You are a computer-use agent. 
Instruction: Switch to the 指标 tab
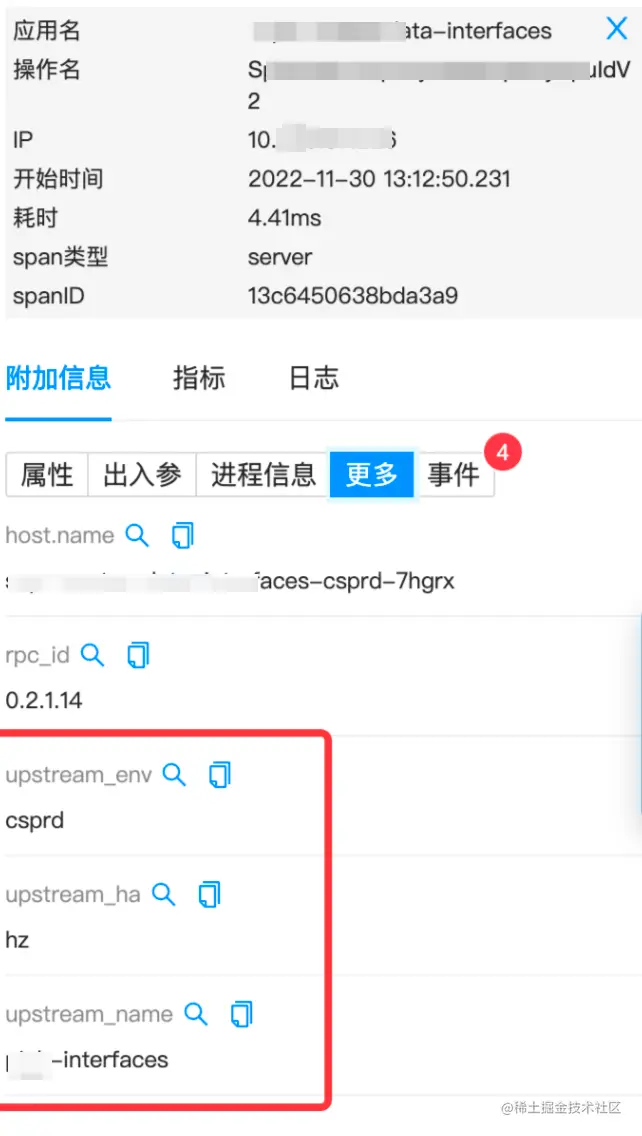[199, 378]
